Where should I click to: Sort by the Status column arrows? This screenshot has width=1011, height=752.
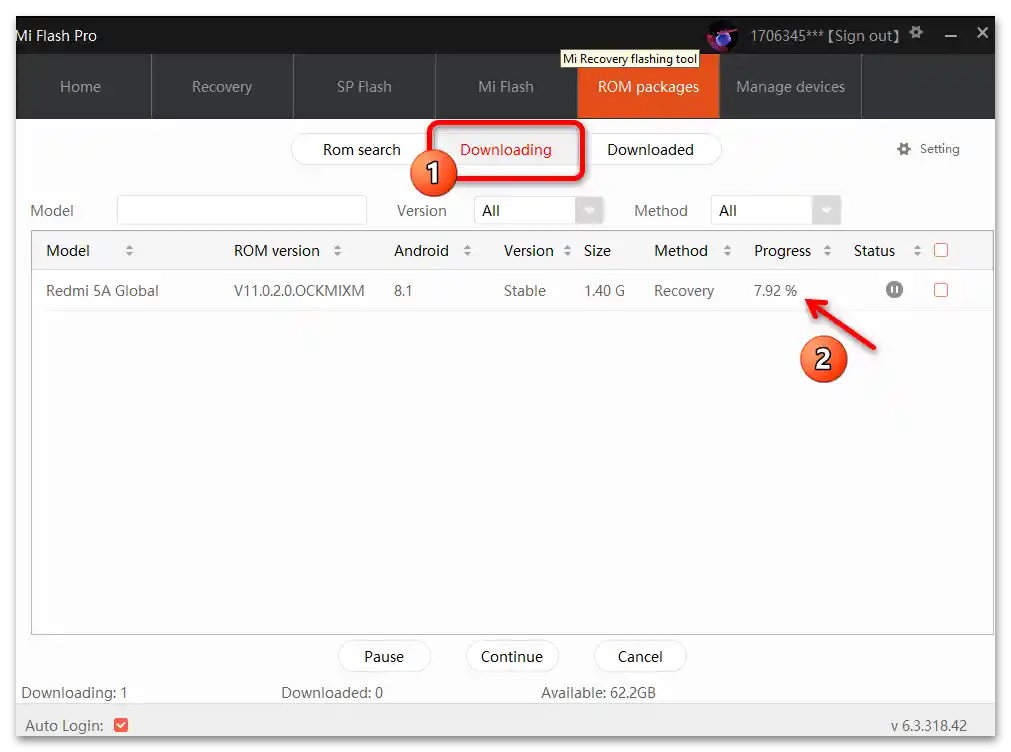pos(917,251)
